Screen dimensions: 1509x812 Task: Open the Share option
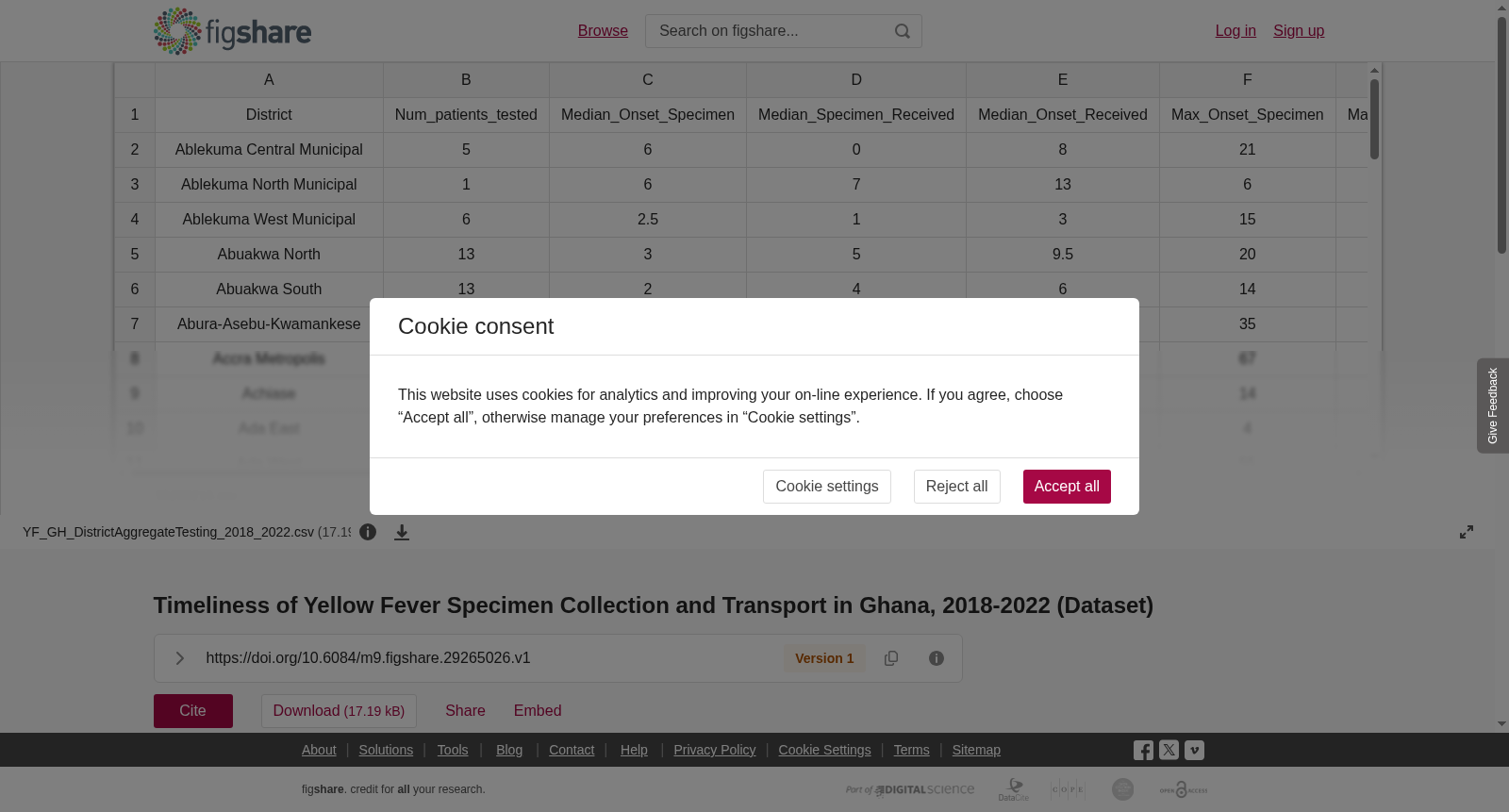coord(465,711)
